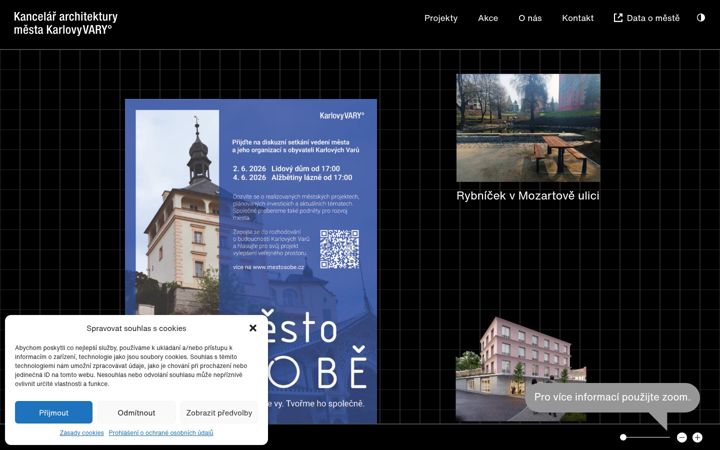The width and height of the screenshot is (720, 450).
Task: Open the Projekty menu item
Action: 441,18
